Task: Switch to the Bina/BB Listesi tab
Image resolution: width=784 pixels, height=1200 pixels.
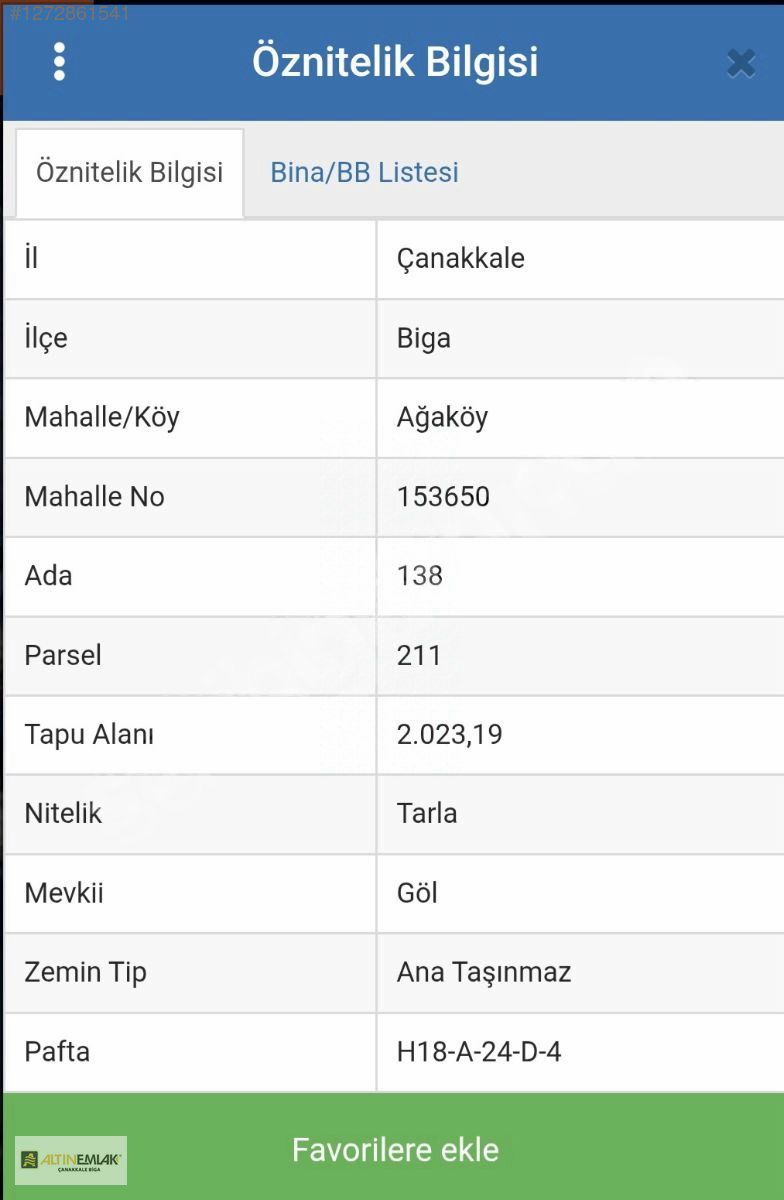Action: pyautogui.click(x=364, y=172)
